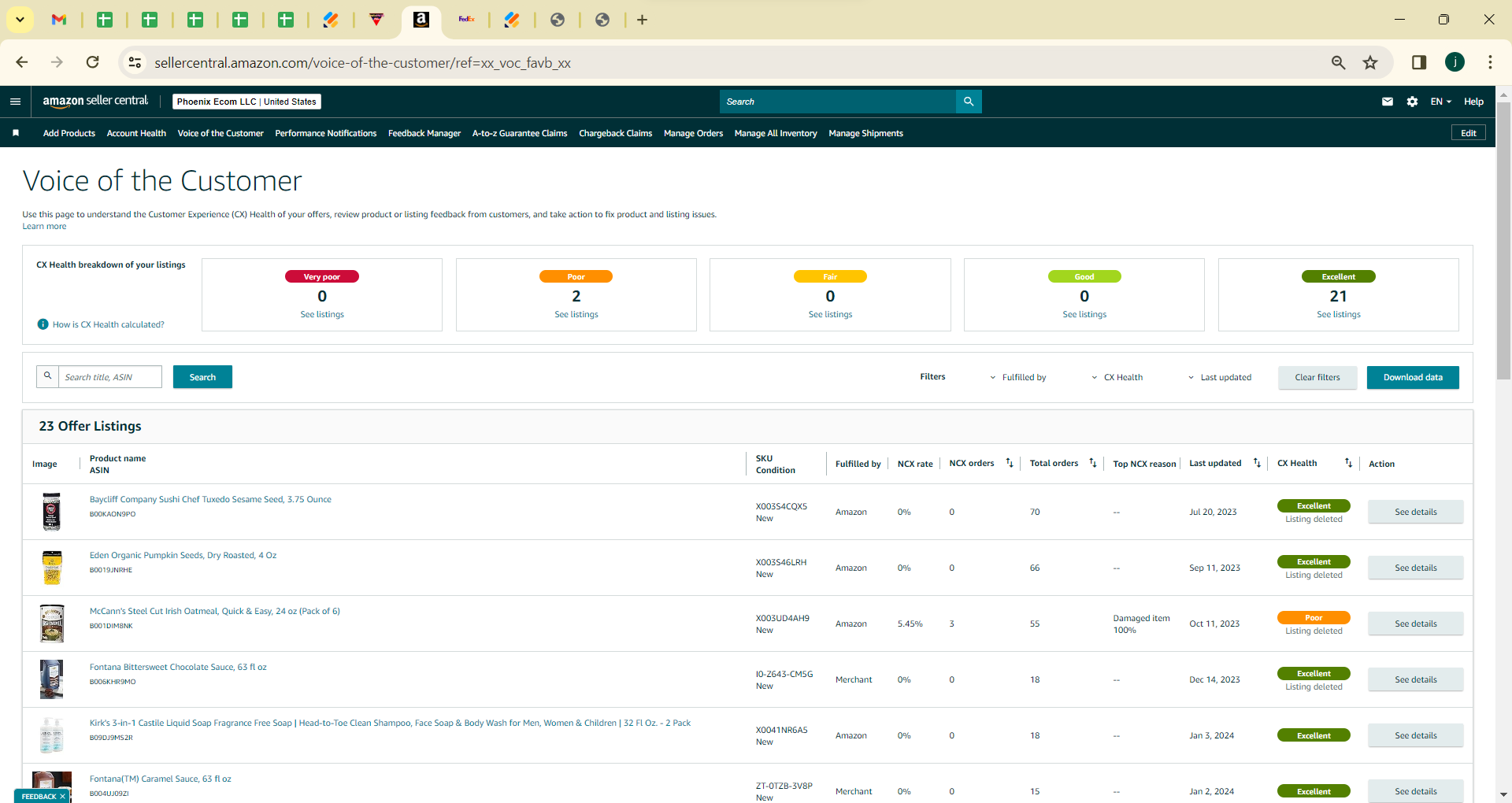Sort by CX Health column arrows
Image resolution: width=1512 pixels, height=803 pixels.
click(1348, 463)
